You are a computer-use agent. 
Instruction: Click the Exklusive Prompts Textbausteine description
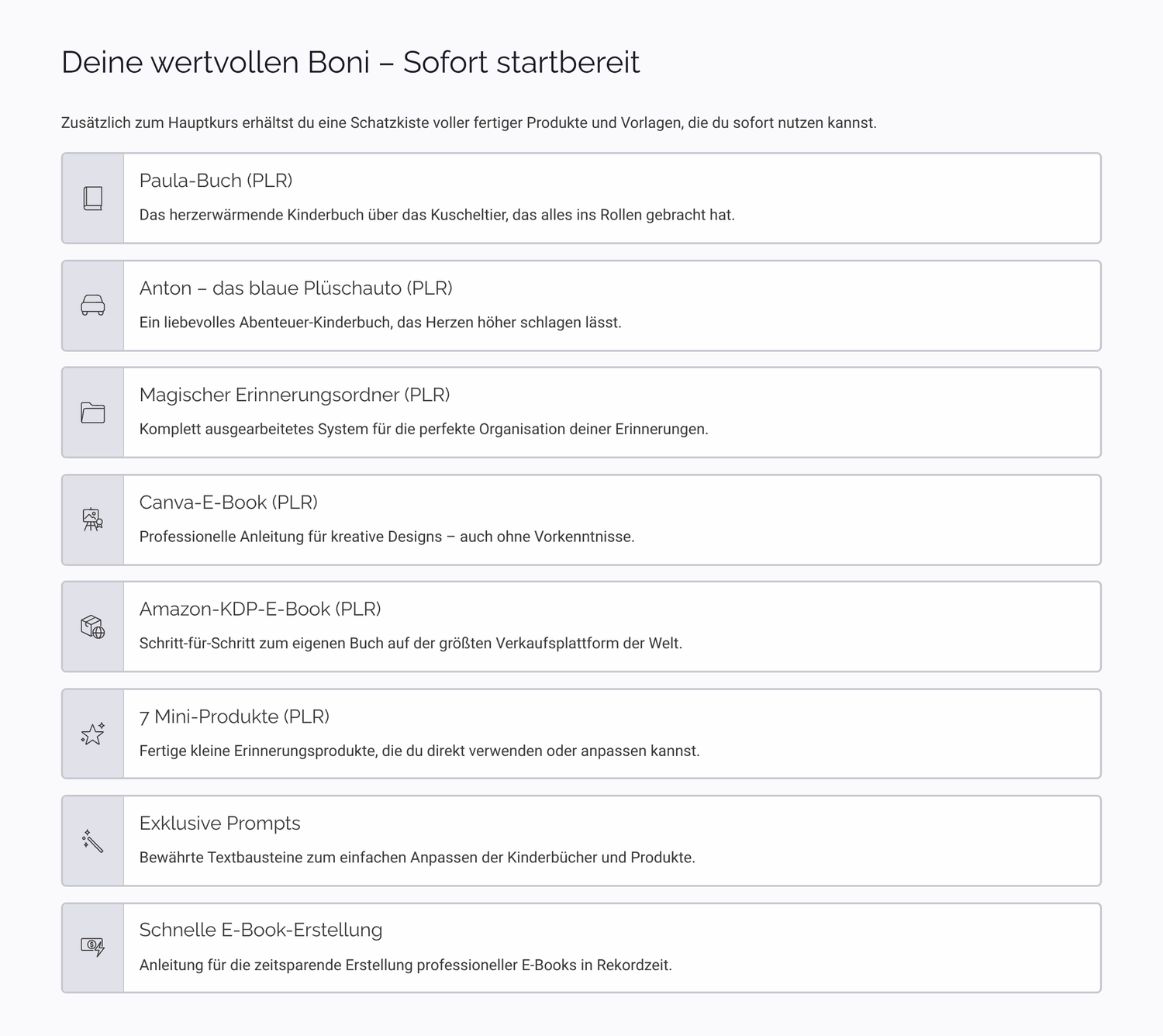click(417, 858)
